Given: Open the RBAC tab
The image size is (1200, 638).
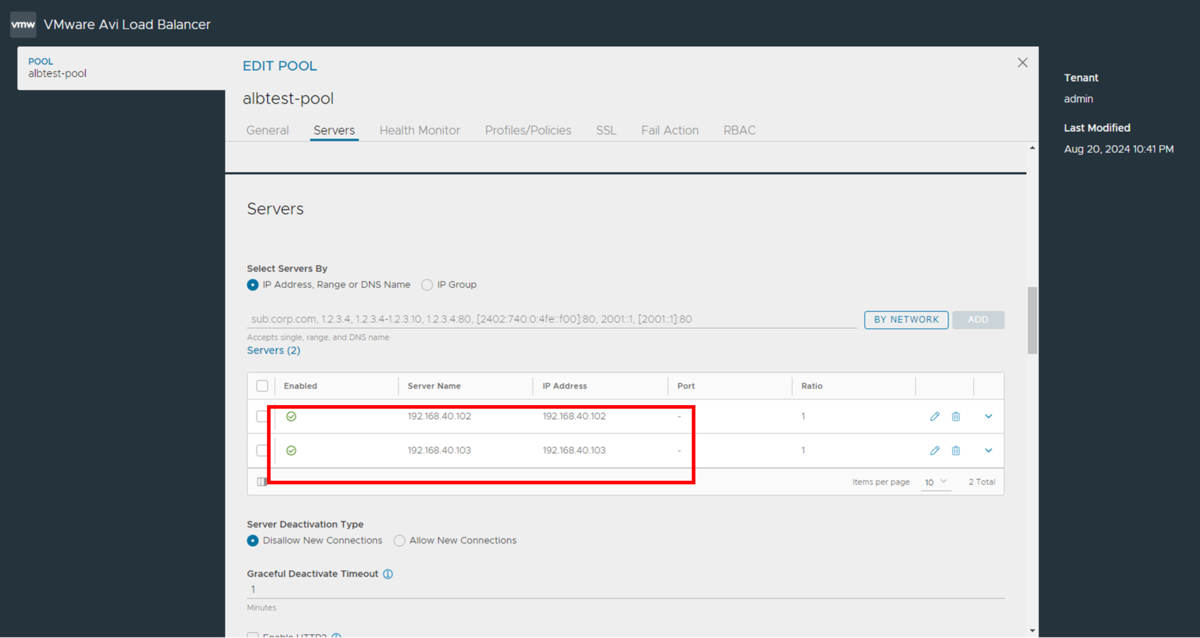Looking at the screenshot, I should 740,130.
